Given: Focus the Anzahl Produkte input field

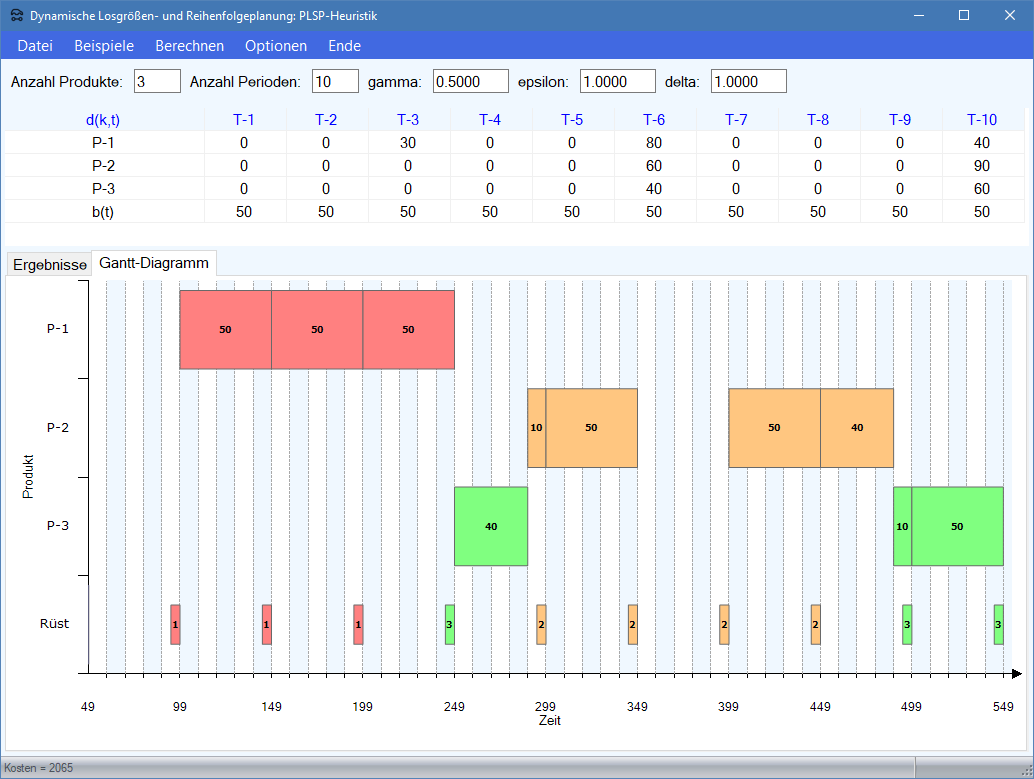Looking at the screenshot, I should [x=156, y=81].
